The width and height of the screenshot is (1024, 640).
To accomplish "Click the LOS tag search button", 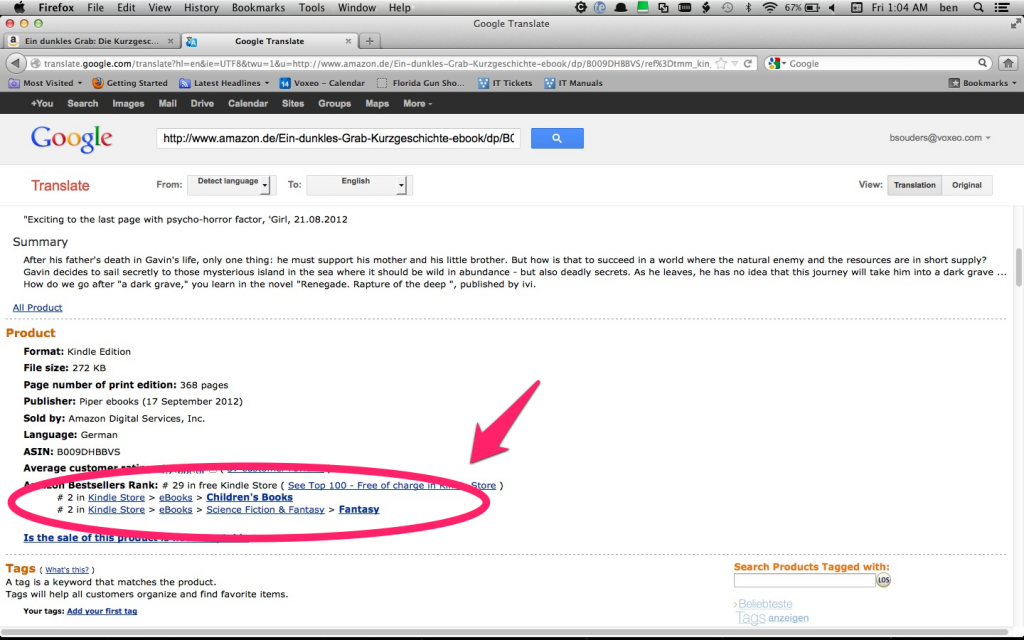I will pyautogui.click(x=884, y=580).
